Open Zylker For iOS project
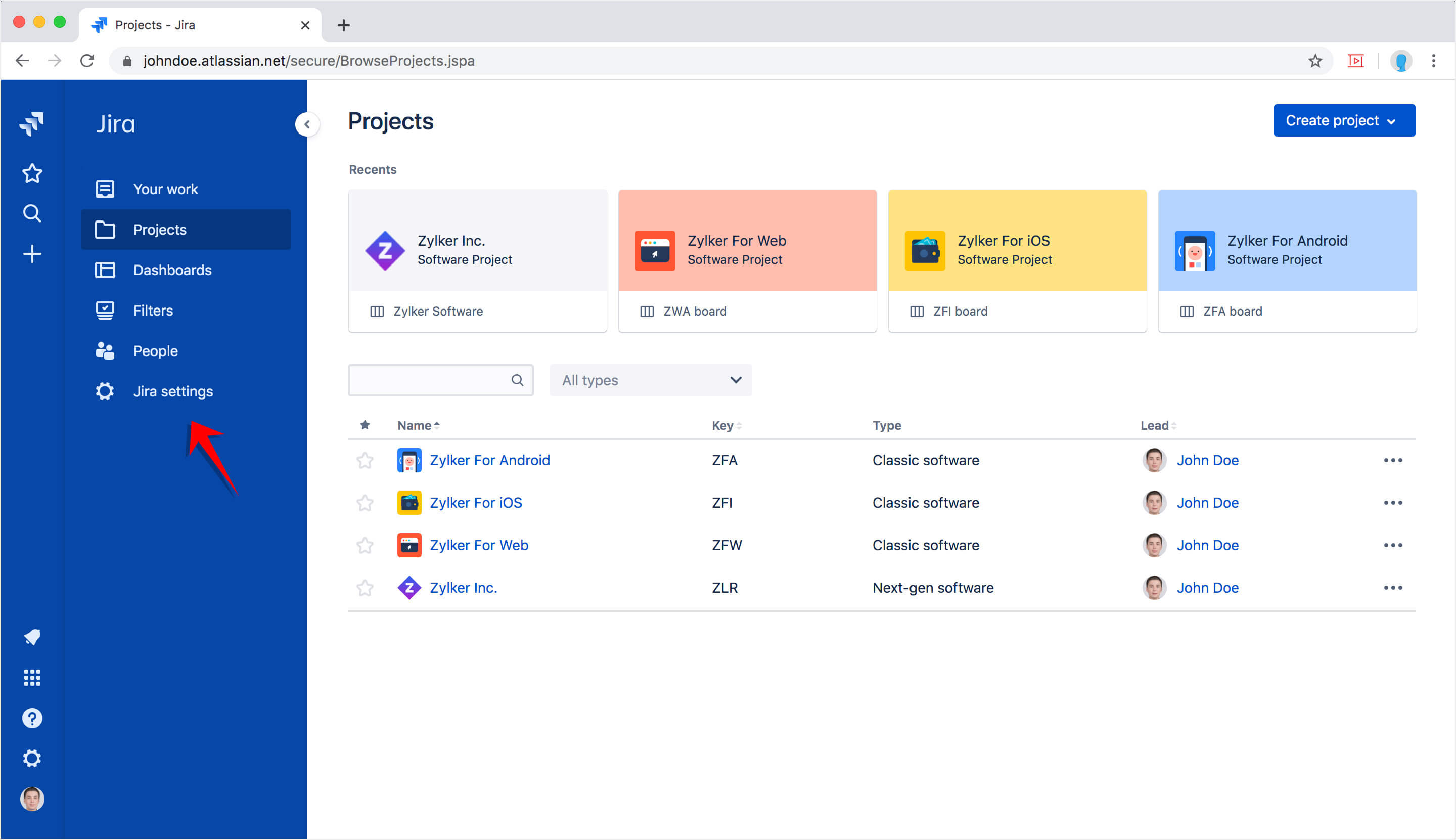Viewport: 1456px width, 840px height. point(476,502)
